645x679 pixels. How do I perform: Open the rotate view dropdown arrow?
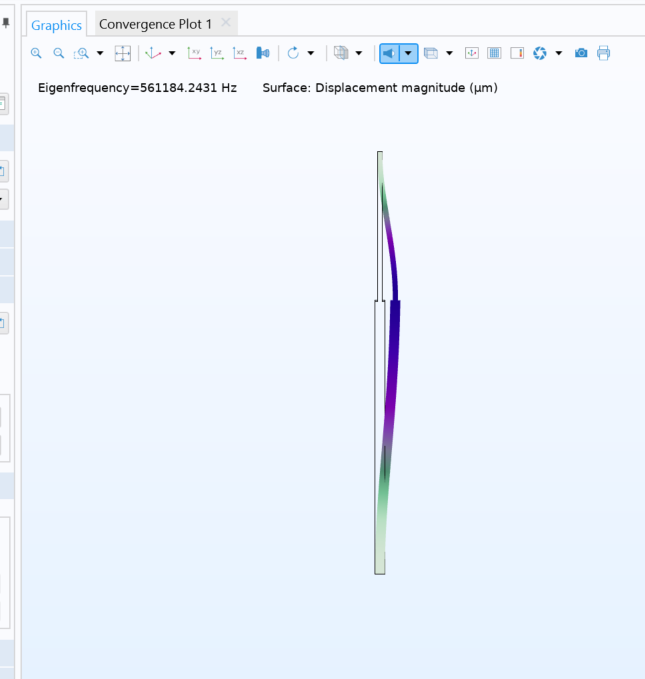311,53
